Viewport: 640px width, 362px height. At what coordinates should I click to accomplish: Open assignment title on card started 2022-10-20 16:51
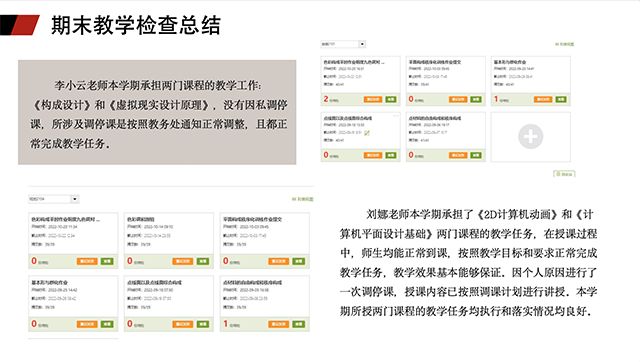point(354,62)
